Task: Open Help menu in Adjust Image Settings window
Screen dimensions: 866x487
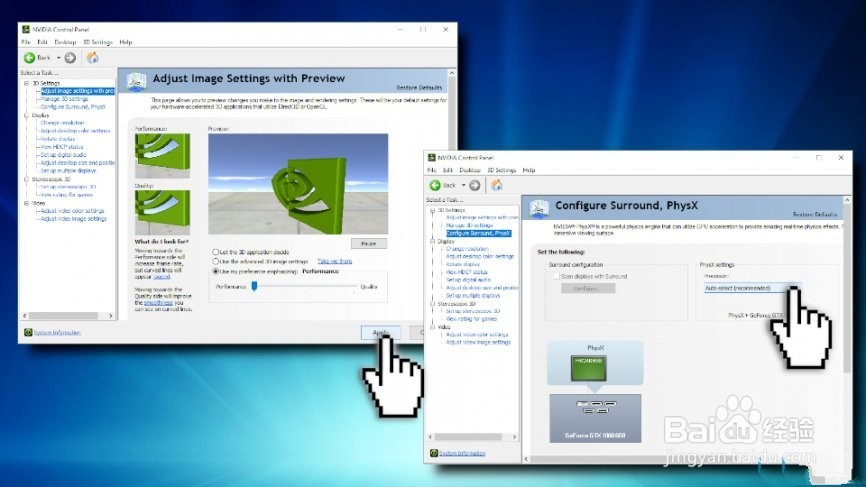Action: 126,42
